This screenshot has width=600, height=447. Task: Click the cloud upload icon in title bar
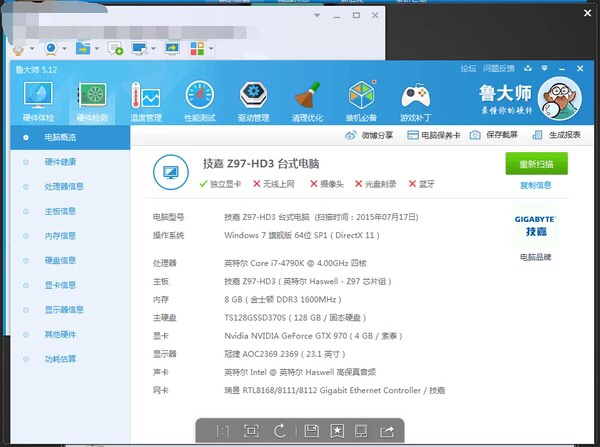pyautogui.click(x=528, y=69)
